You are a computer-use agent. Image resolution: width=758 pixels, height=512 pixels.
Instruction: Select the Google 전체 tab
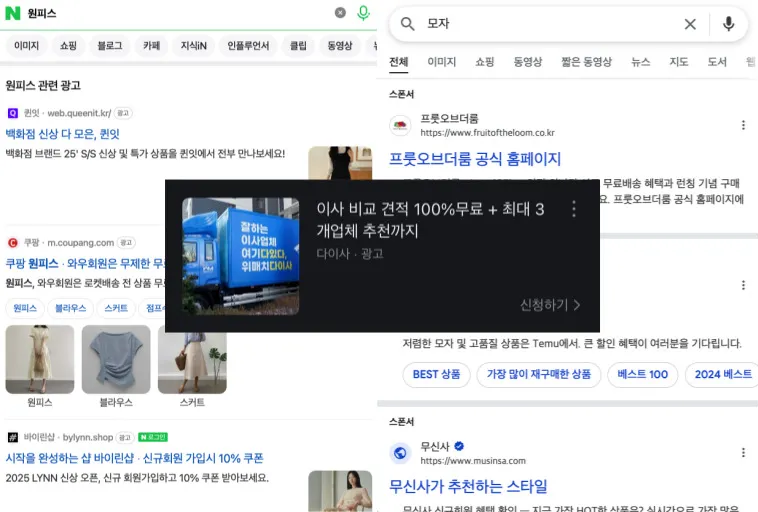point(399,62)
